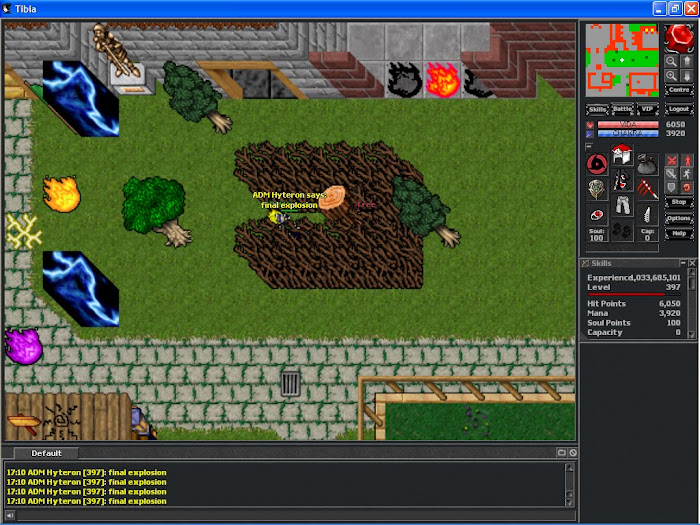Click Skills window scroll down arrow
Image resolution: width=700 pixels, height=525 pixels.
(x=692, y=334)
